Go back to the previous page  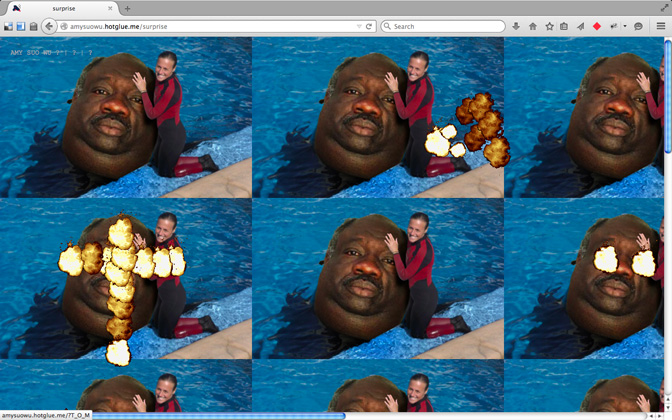point(49,26)
